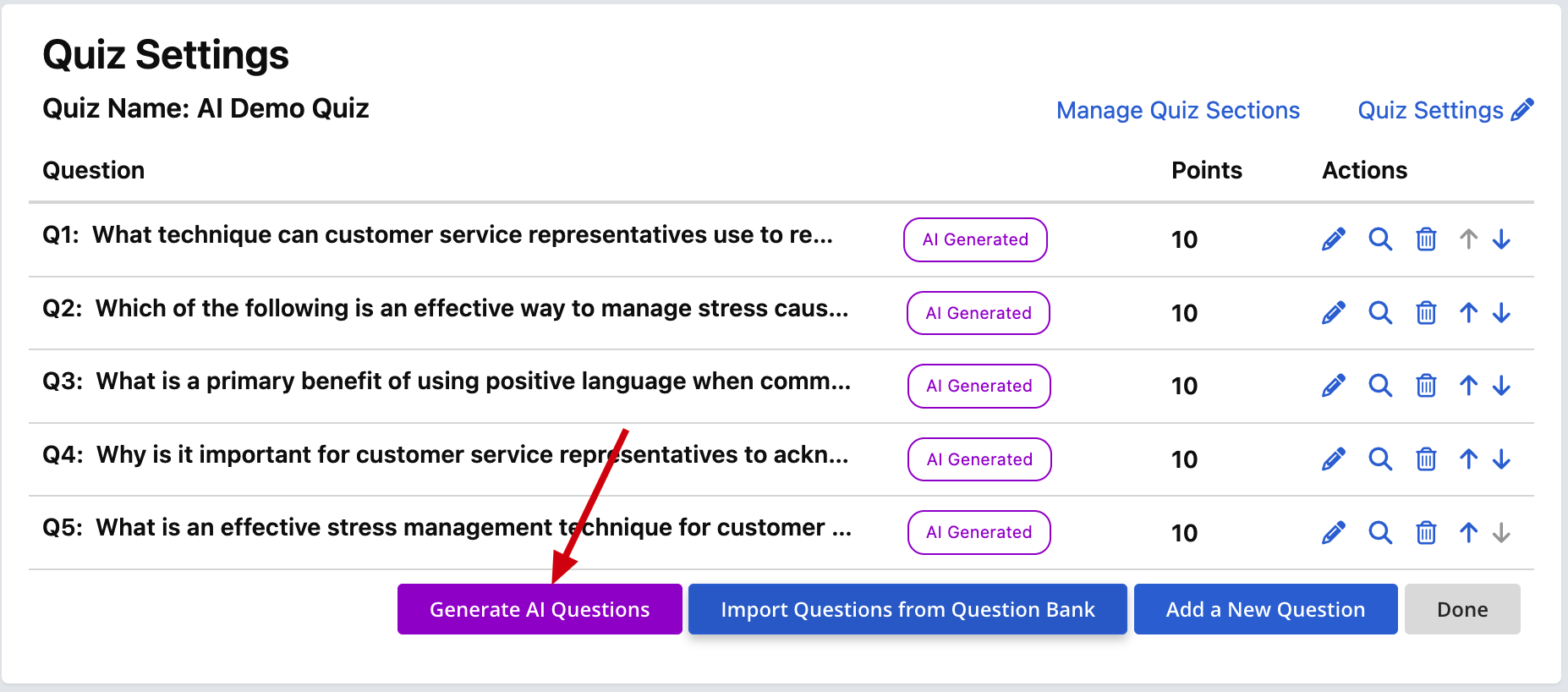This screenshot has height=692, width=1568.
Task: Click AI Generated badge on Q2
Action: pos(979,313)
